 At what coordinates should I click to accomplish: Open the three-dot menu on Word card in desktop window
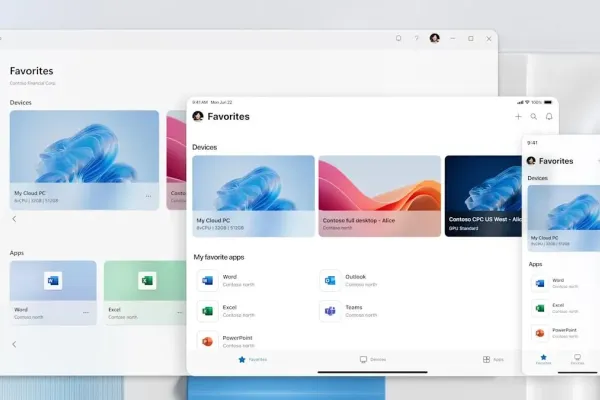[86, 312]
